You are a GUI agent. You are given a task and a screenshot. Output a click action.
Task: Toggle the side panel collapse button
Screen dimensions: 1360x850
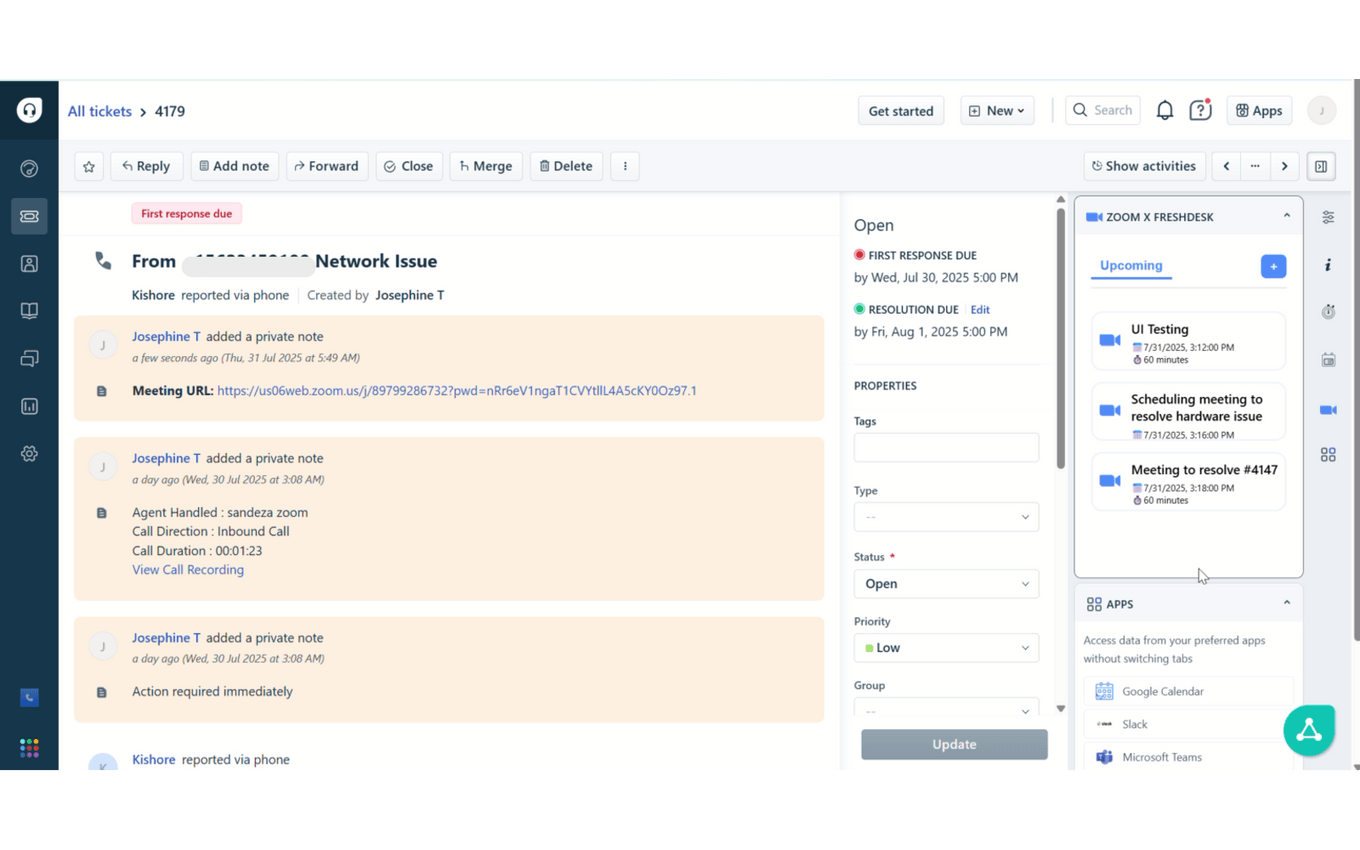click(x=1321, y=166)
